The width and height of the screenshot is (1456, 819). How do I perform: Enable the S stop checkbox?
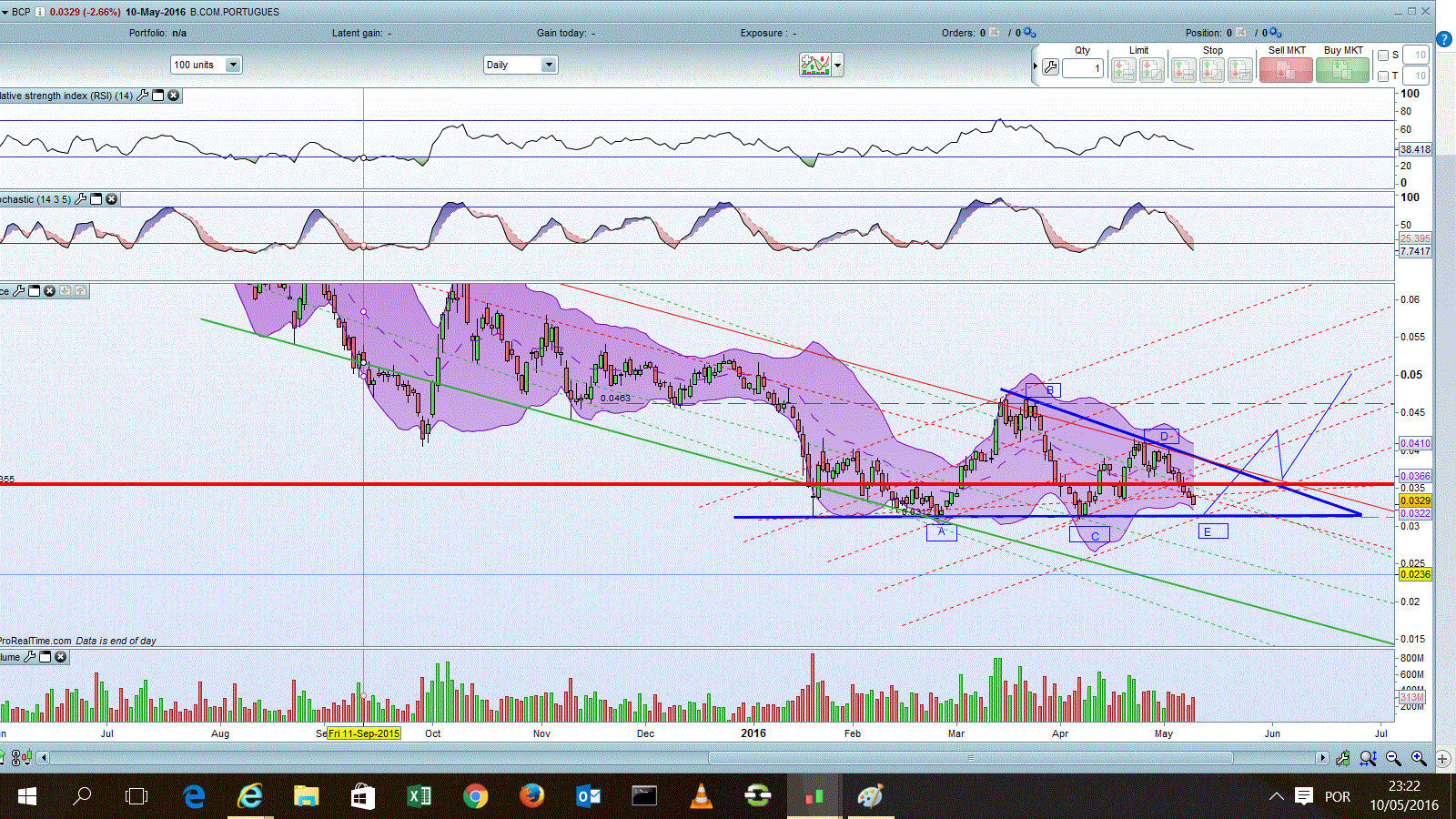1383,56
